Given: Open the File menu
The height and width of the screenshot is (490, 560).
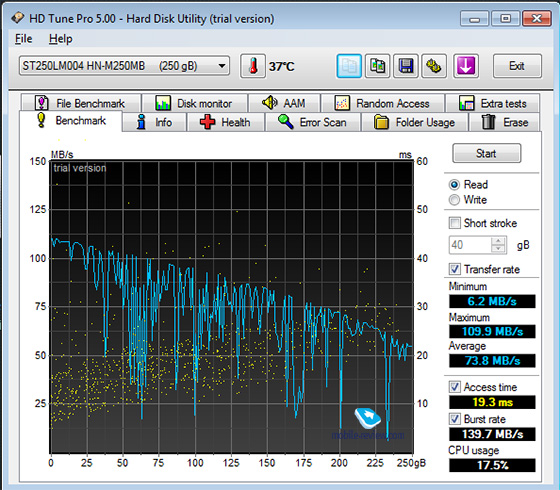Looking at the screenshot, I should pos(24,39).
